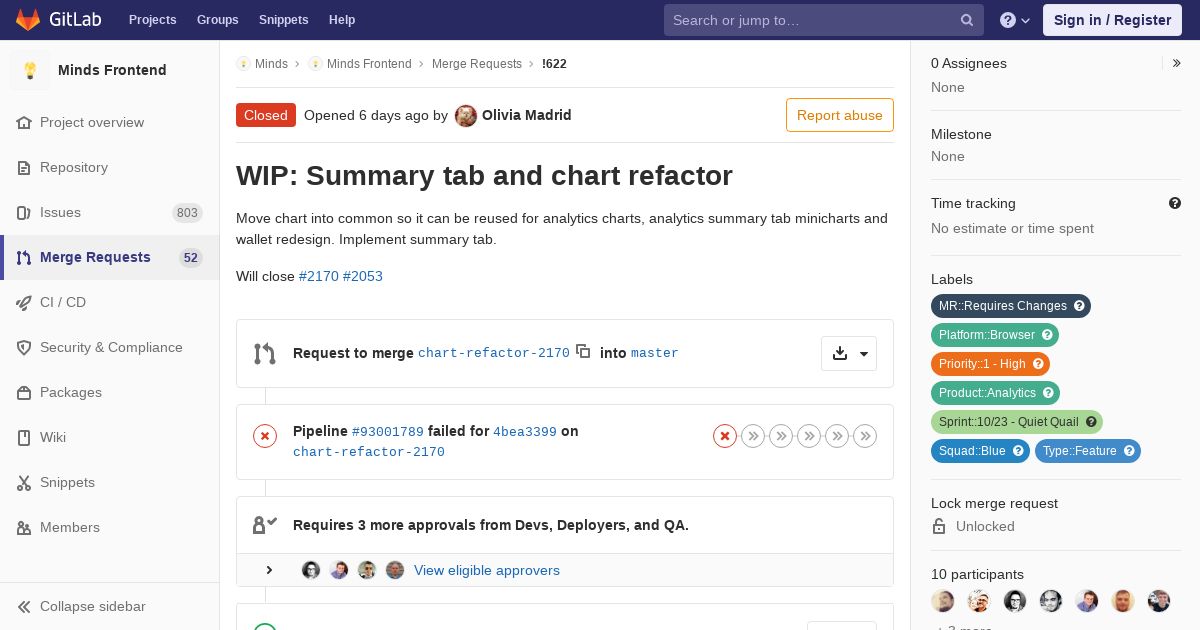
Task: Open Security & Compliance in sidebar
Action: pos(110,347)
